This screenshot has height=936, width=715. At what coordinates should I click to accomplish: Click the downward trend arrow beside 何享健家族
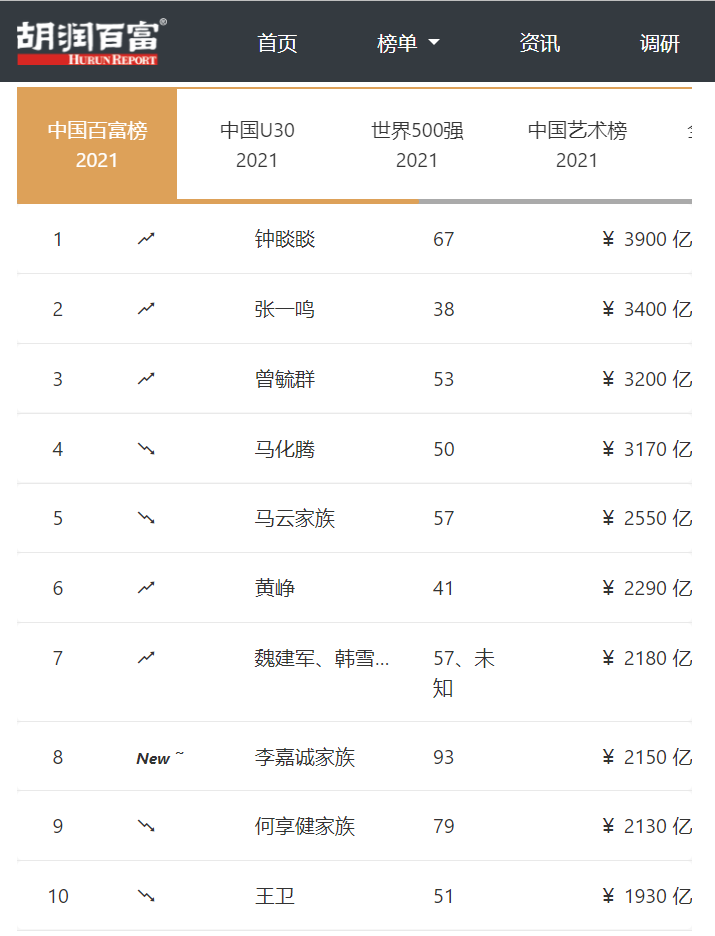(x=146, y=826)
